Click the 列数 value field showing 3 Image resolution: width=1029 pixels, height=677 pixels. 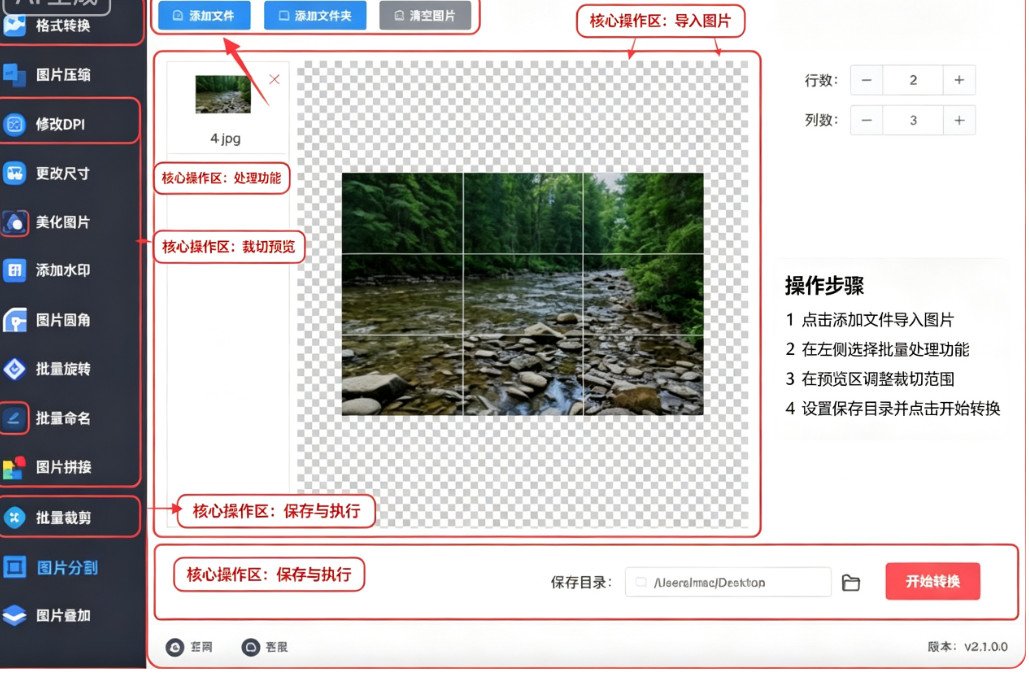pyautogui.click(x=913, y=120)
